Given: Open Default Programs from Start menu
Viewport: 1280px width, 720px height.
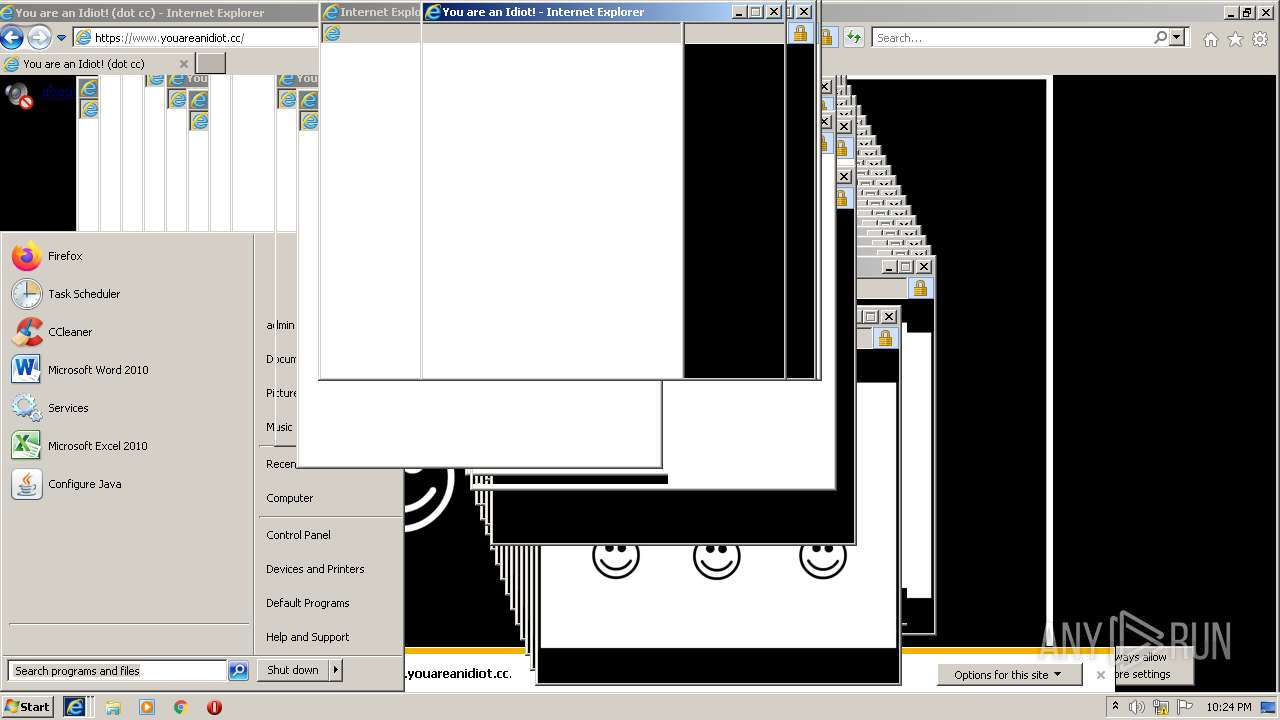Looking at the screenshot, I should tap(308, 603).
